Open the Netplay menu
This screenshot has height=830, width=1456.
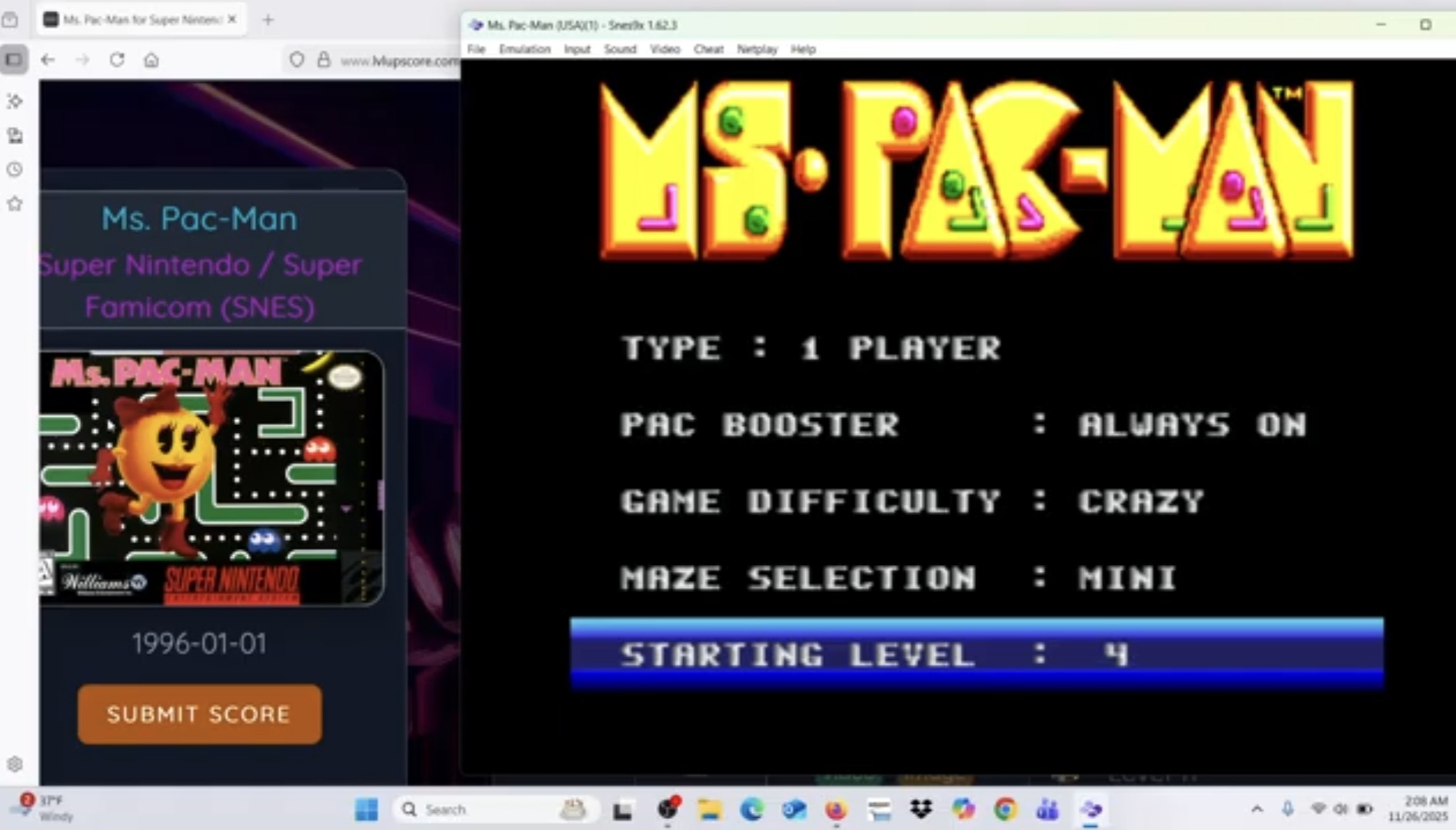(x=756, y=49)
